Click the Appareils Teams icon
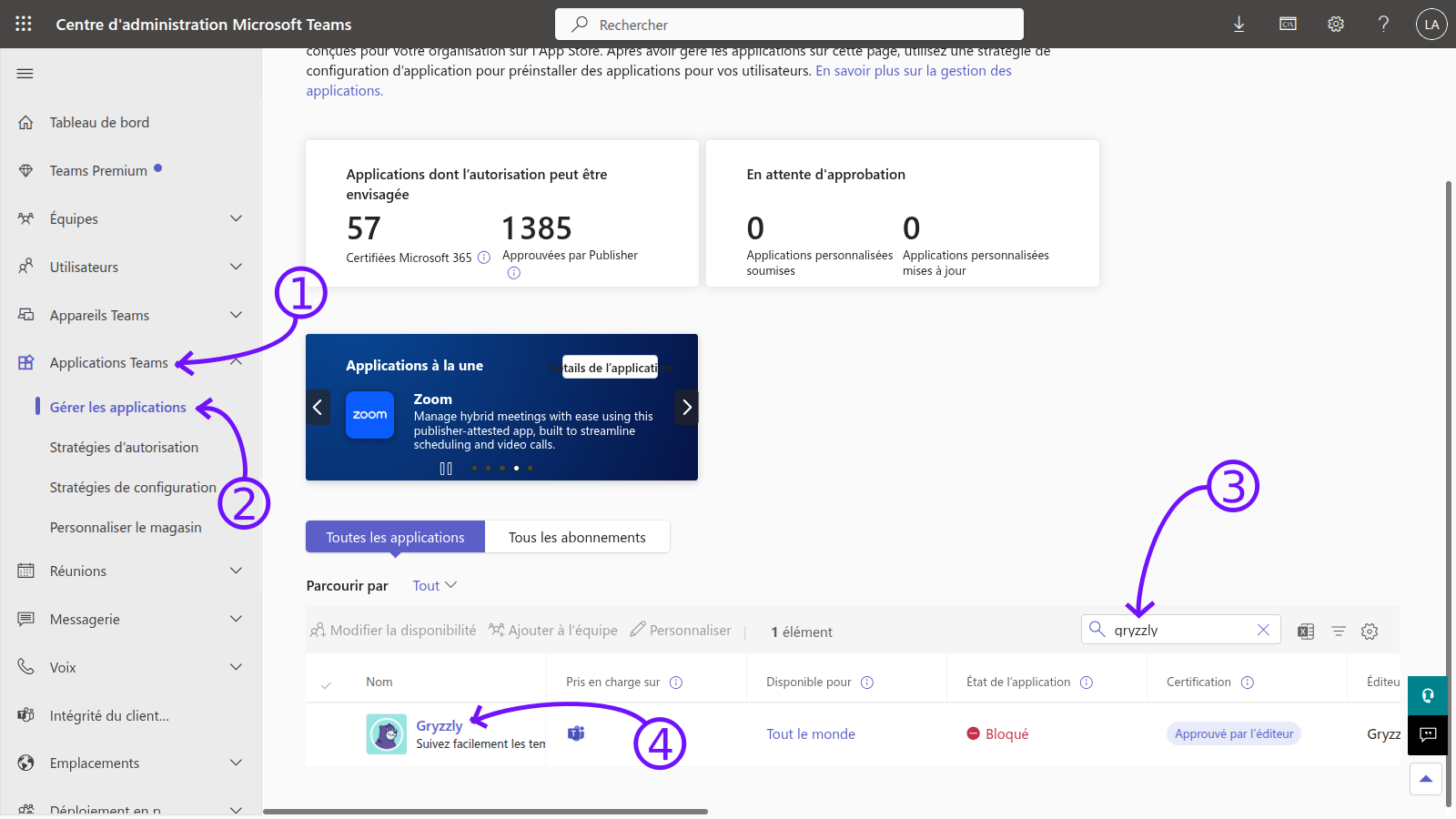The image size is (1456, 819). pyautogui.click(x=26, y=315)
